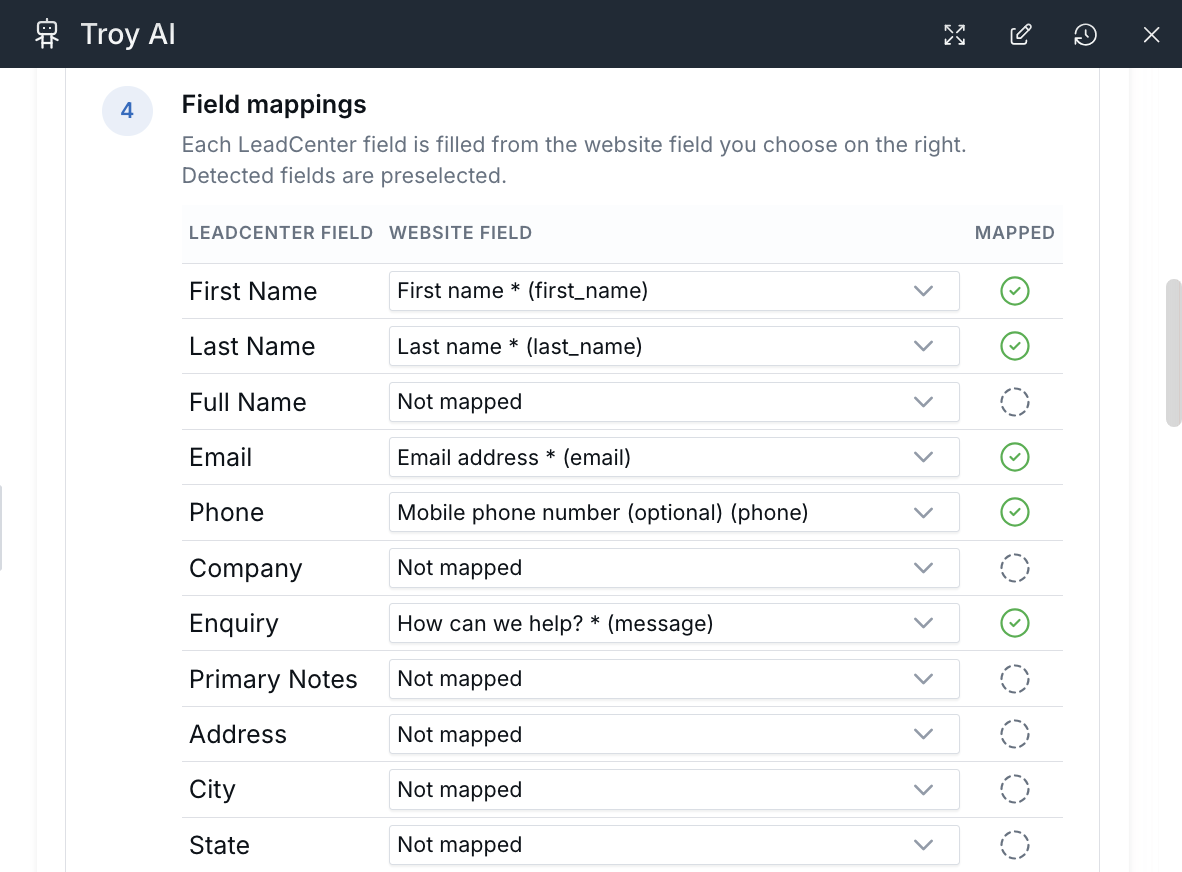Open the State website field dropdown
The image size is (1182, 872).
pos(674,845)
